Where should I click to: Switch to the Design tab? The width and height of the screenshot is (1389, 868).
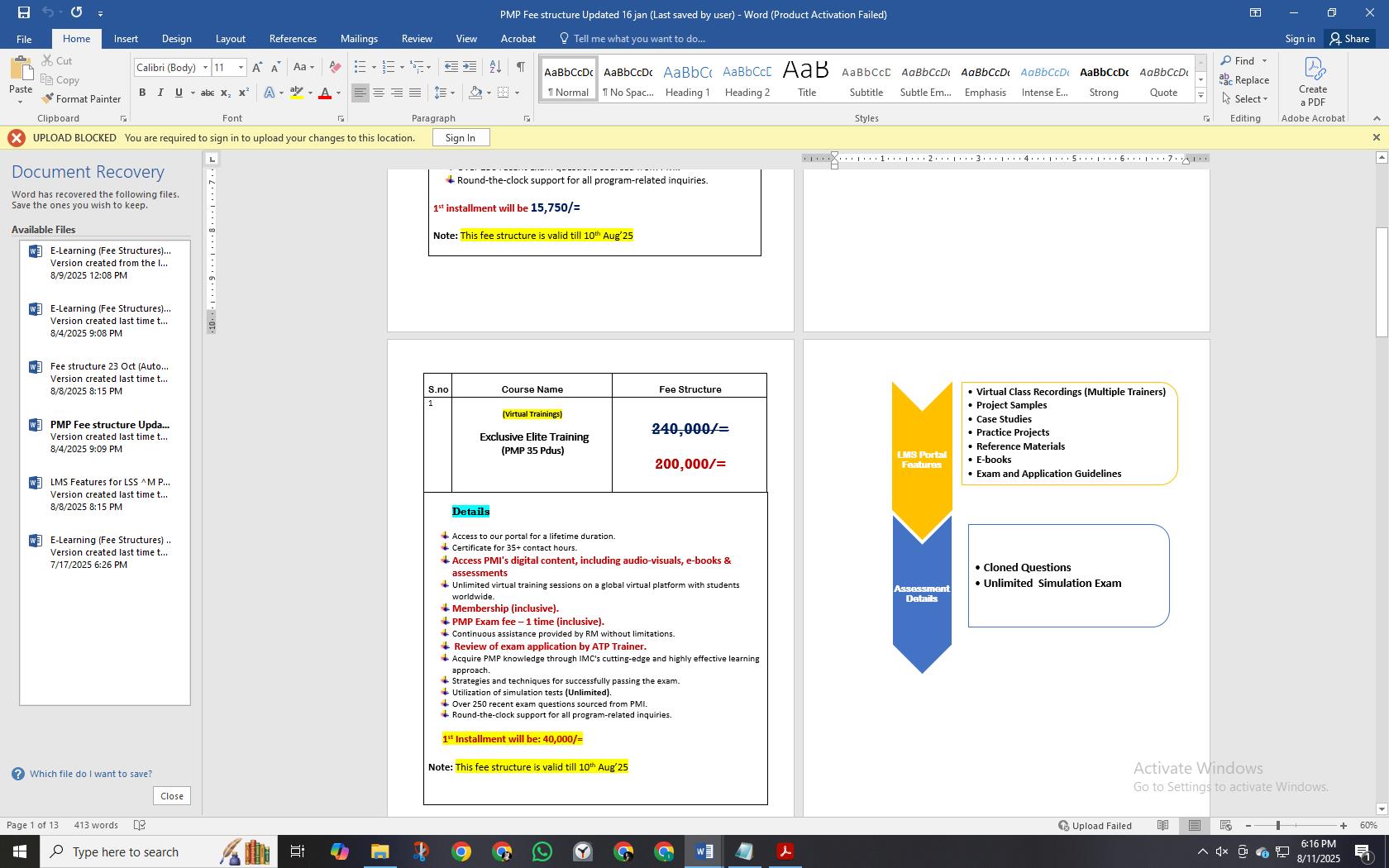(x=176, y=39)
